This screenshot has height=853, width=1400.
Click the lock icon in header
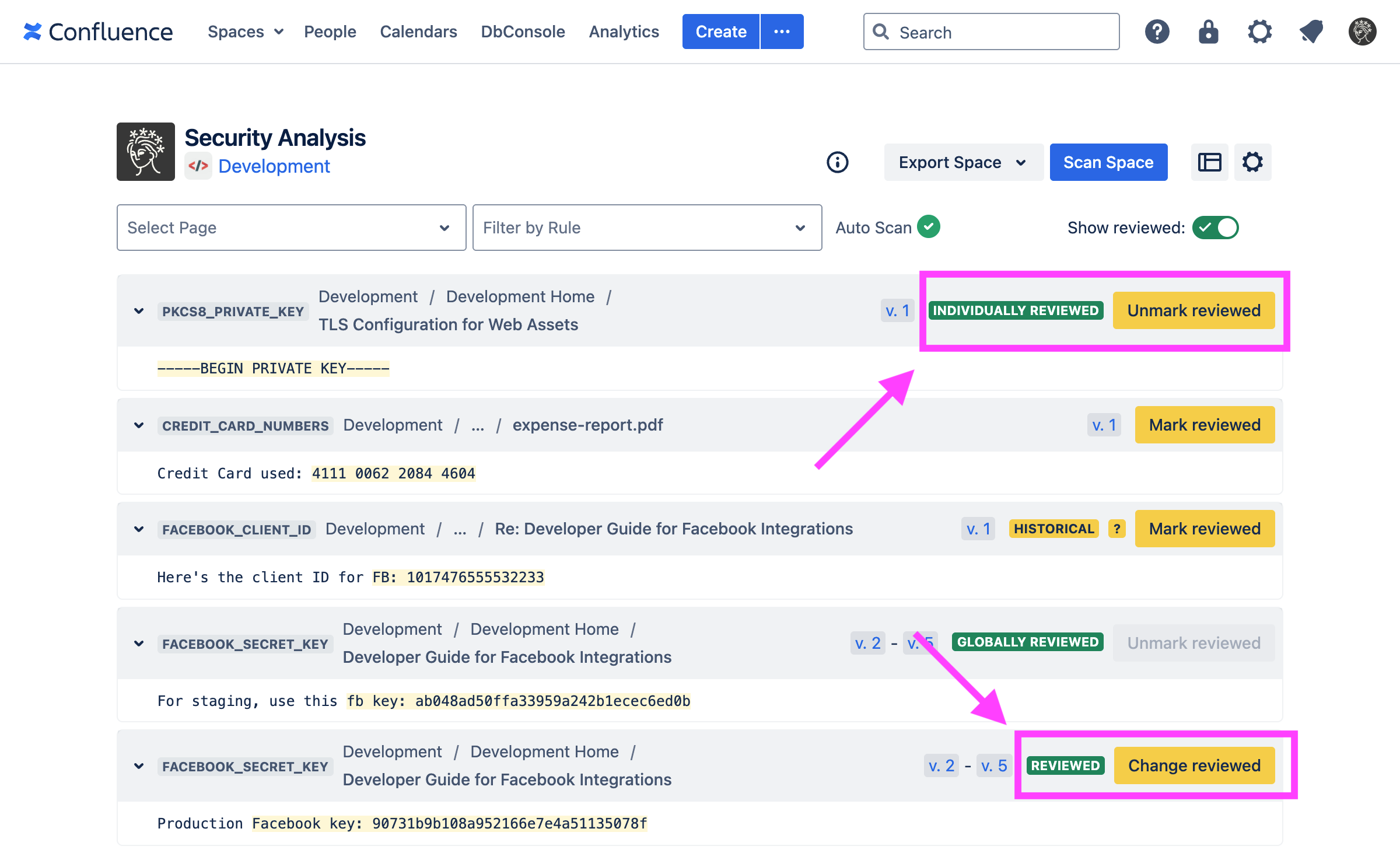pos(1208,32)
